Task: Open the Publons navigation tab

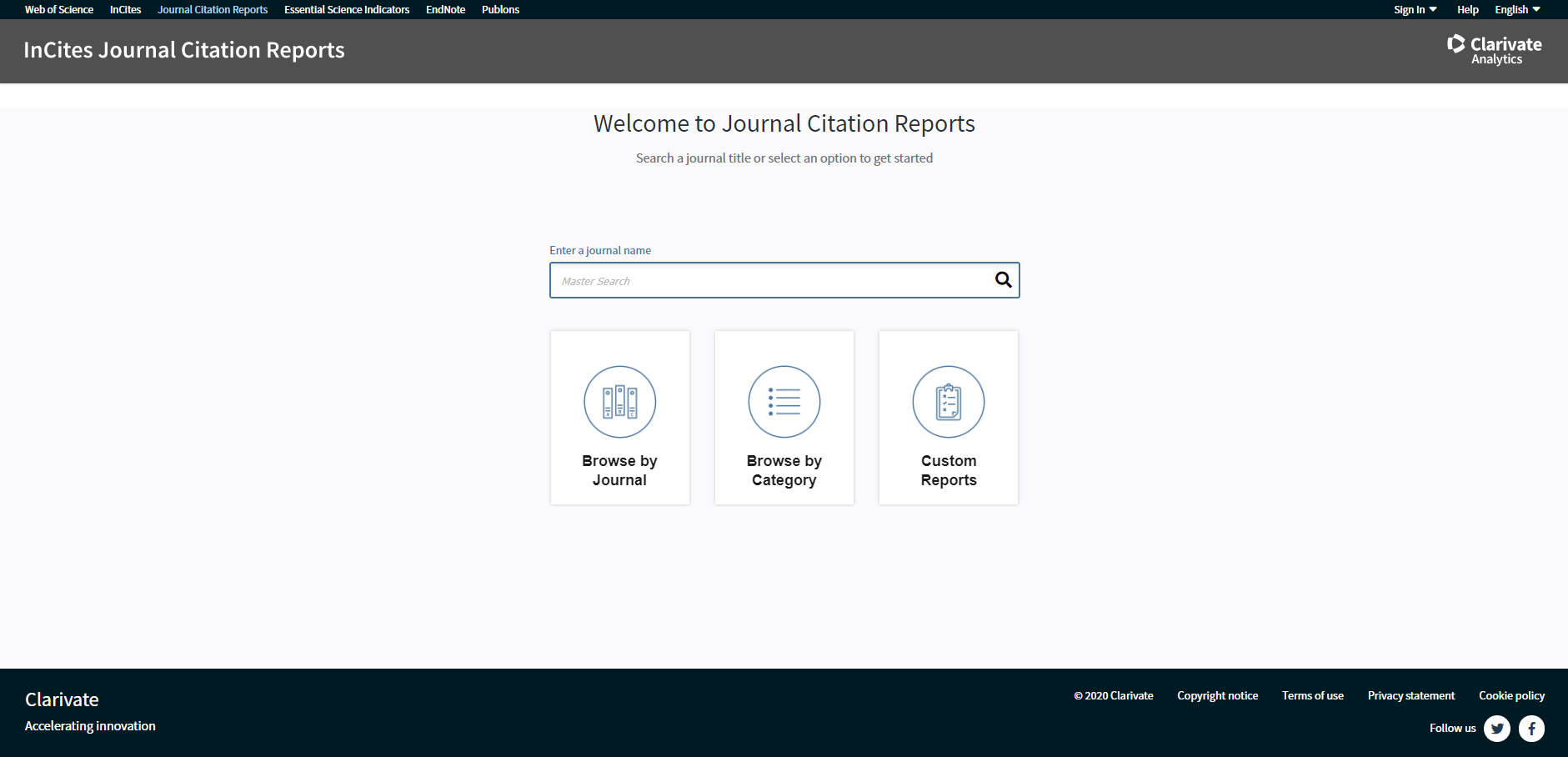Action: tap(500, 9)
